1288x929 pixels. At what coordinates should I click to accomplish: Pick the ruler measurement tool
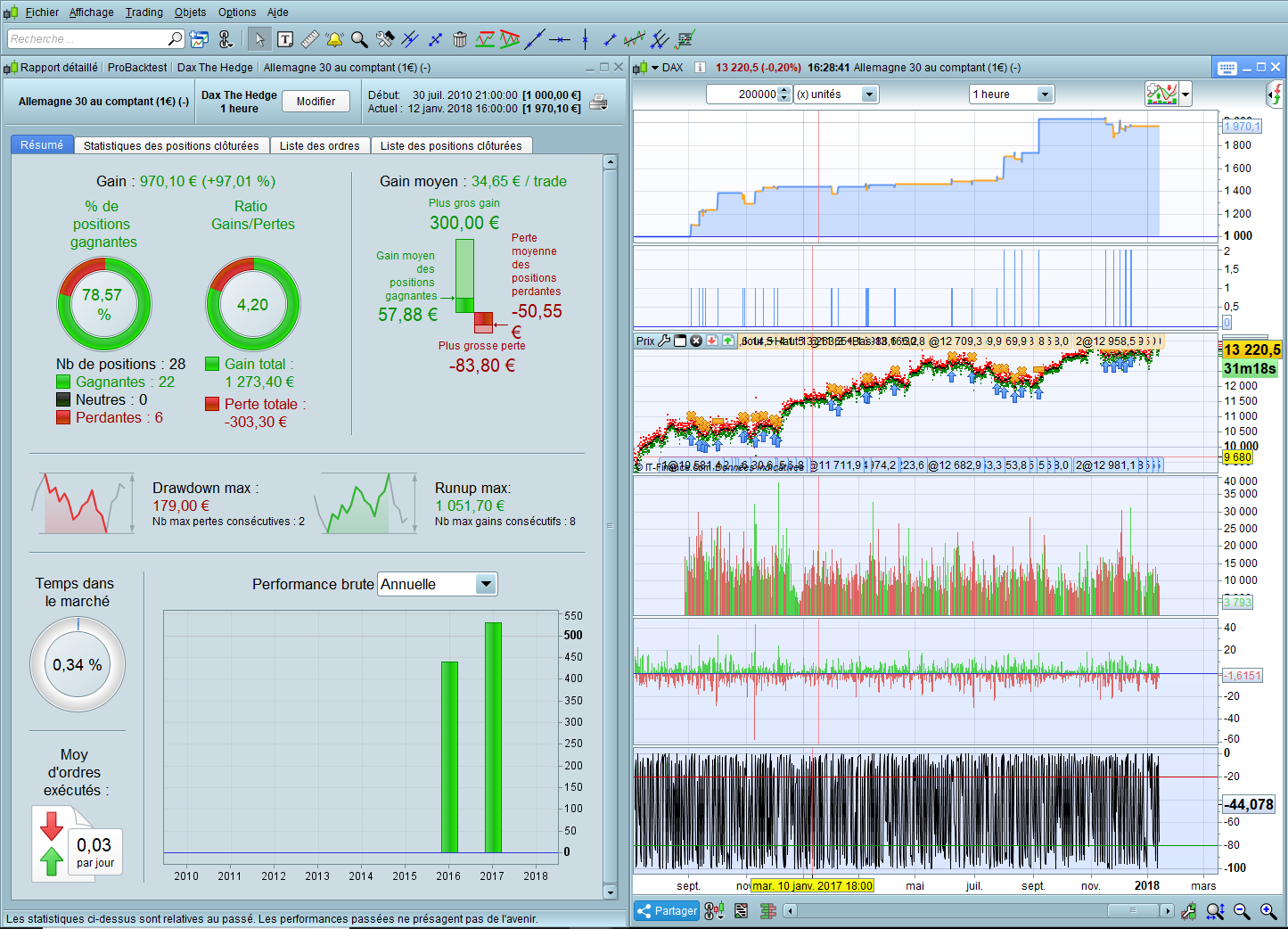[310, 39]
